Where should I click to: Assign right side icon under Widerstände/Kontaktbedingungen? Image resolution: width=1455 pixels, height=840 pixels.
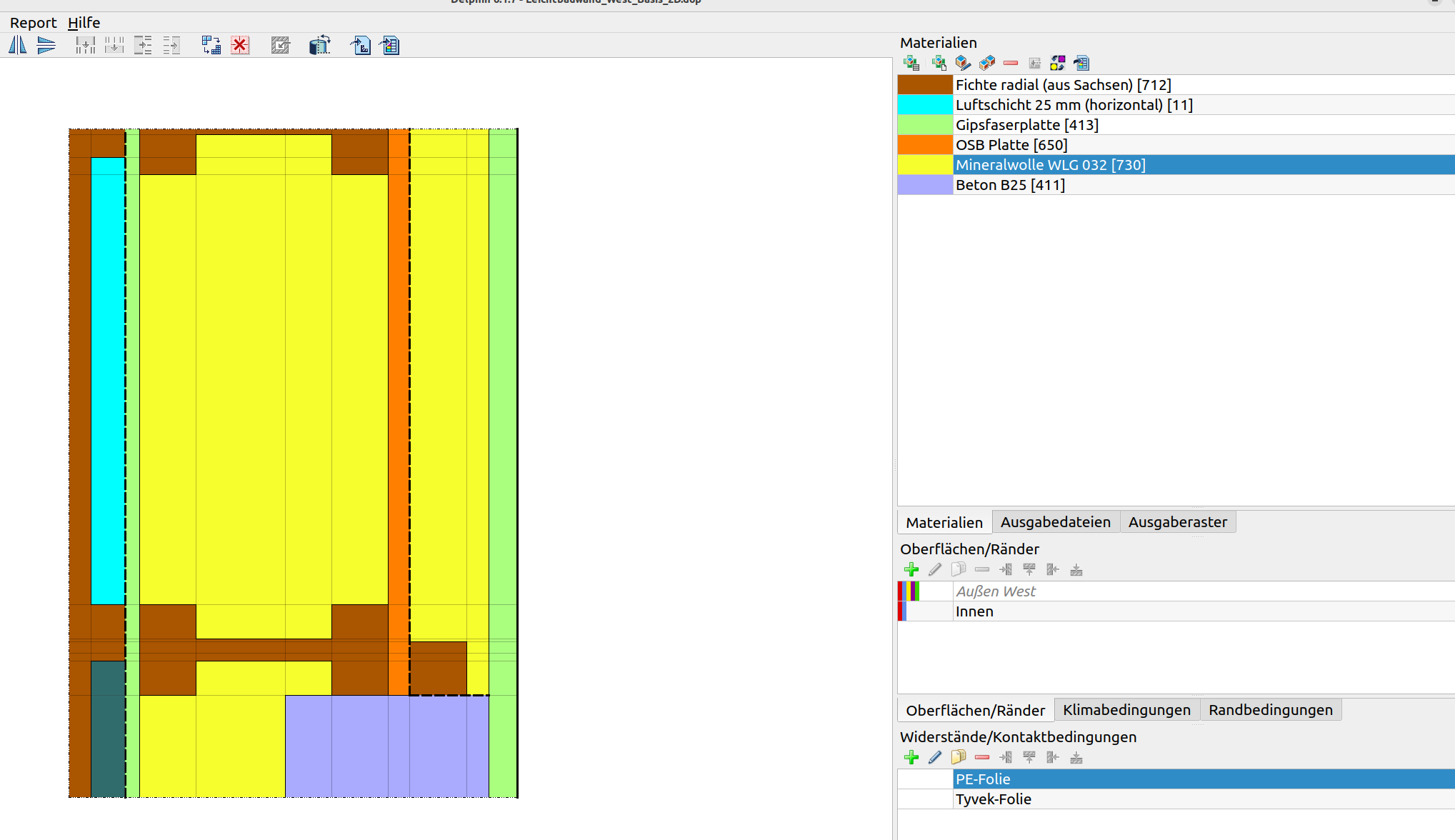point(1053,757)
